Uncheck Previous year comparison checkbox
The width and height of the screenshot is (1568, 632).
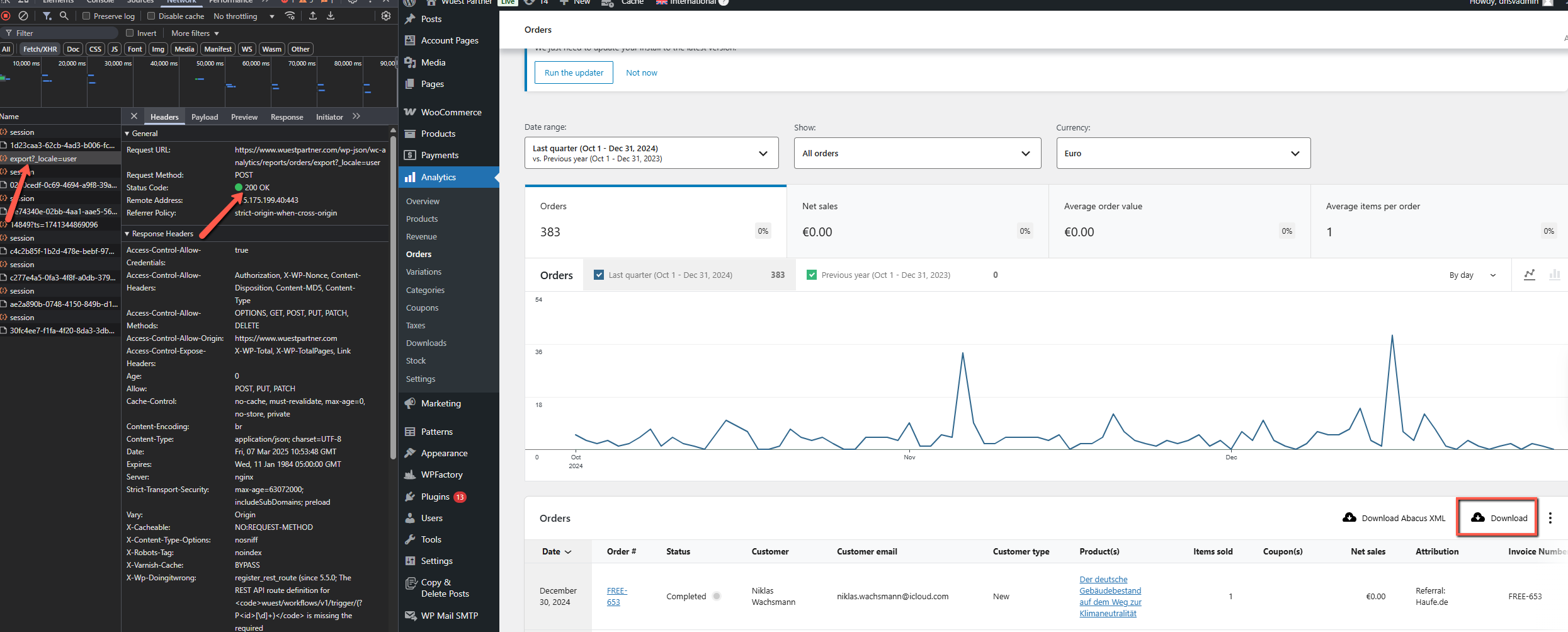coord(812,275)
